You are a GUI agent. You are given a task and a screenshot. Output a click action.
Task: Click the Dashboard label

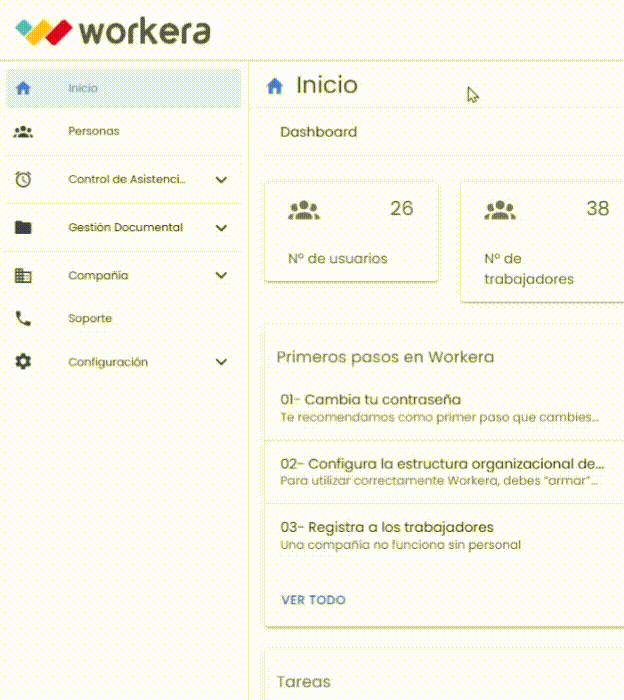click(319, 132)
